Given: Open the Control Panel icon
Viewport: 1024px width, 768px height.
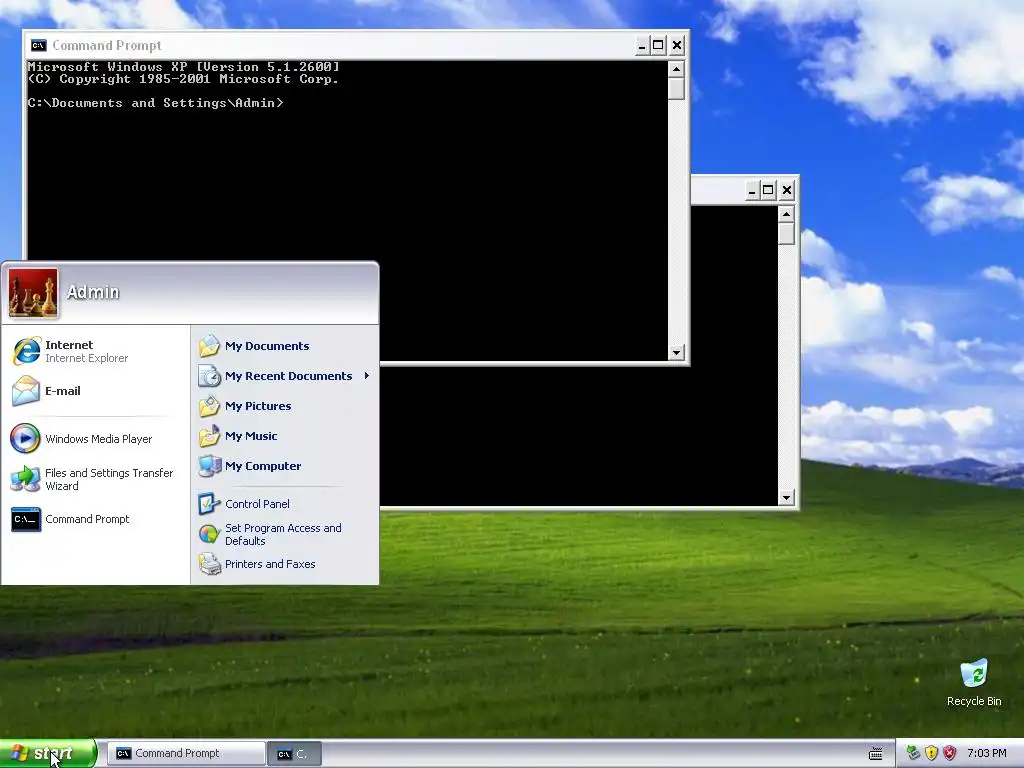Looking at the screenshot, I should click(209, 504).
